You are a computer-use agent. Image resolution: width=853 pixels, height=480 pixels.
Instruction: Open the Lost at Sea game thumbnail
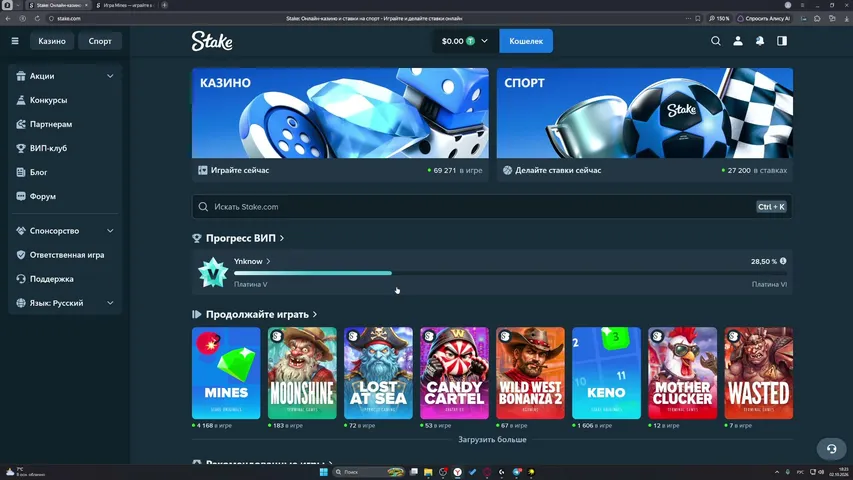coord(378,373)
